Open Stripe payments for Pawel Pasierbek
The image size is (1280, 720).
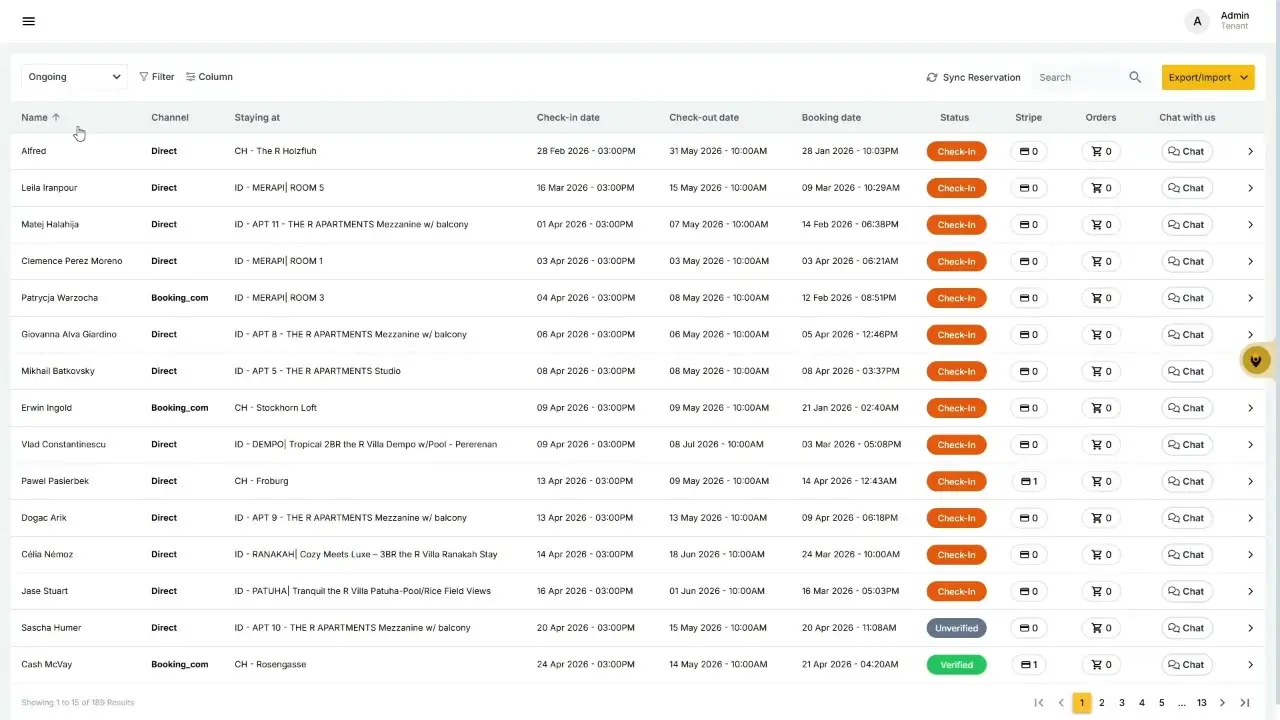pyautogui.click(x=1028, y=482)
